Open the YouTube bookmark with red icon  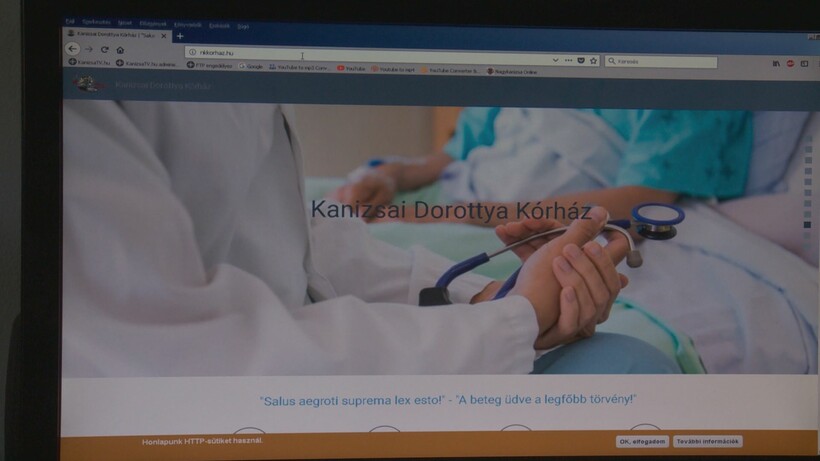click(x=351, y=68)
